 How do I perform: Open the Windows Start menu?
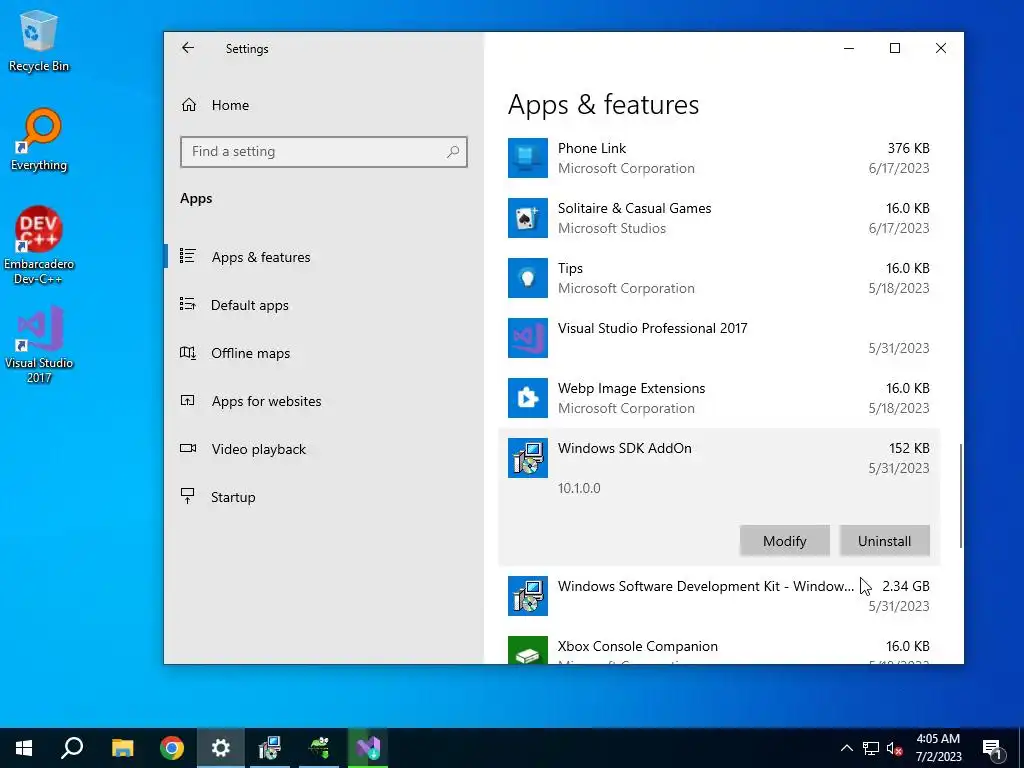tap(24, 748)
